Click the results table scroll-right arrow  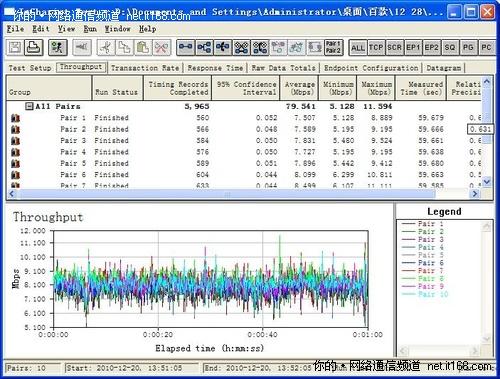point(475,193)
